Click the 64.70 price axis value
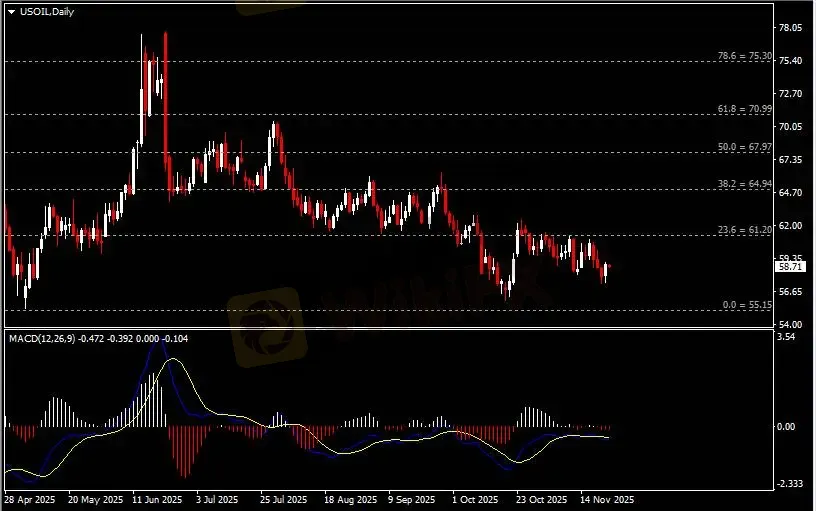Viewport: 816px width, 511px height. pos(790,193)
